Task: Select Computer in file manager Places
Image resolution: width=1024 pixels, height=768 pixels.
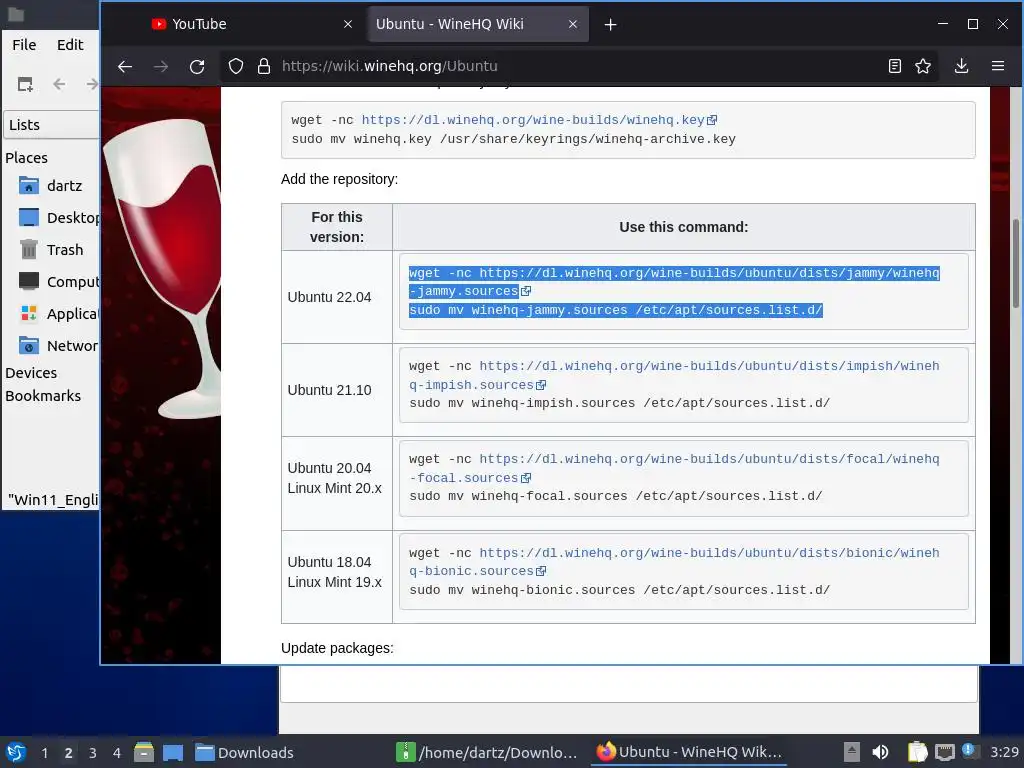Action: [x=59, y=282]
